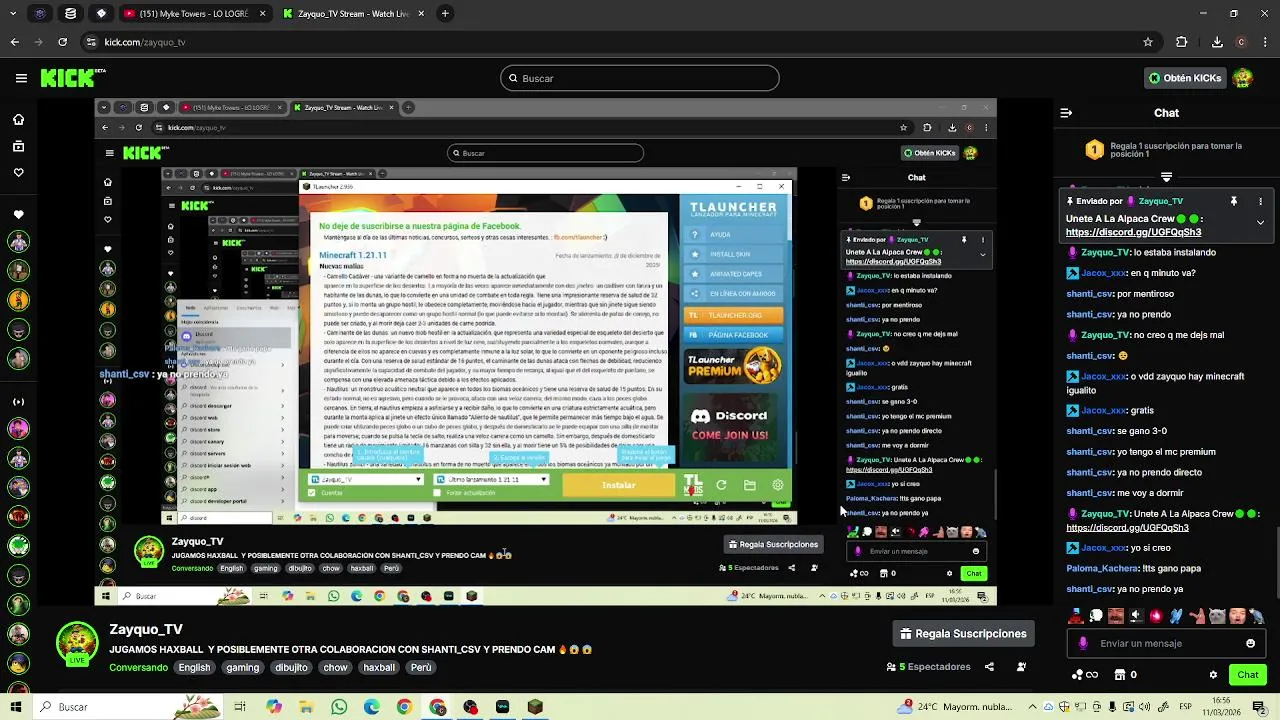Image resolution: width=1280 pixels, height=720 pixels.
Task: Close the Myke Towers YouTube tab
Action: pos(262,14)
